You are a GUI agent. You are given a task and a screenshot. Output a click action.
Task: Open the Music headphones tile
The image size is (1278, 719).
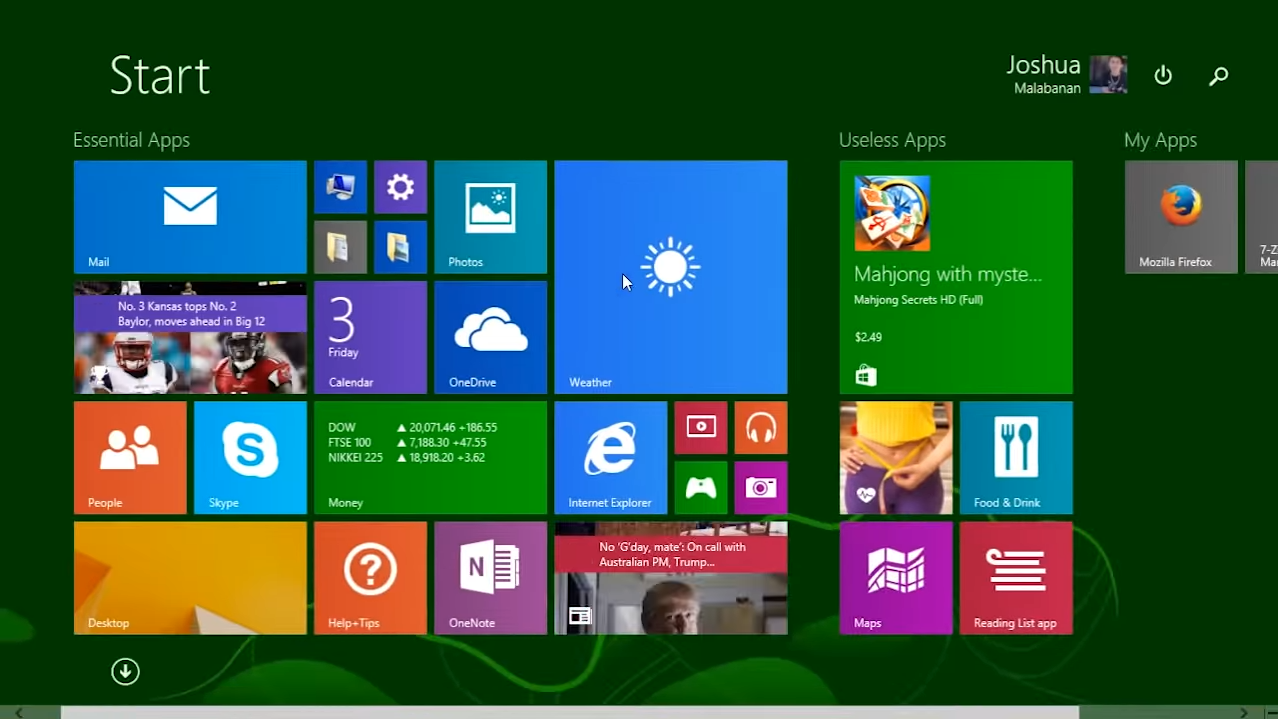click(x=761, y=428)
